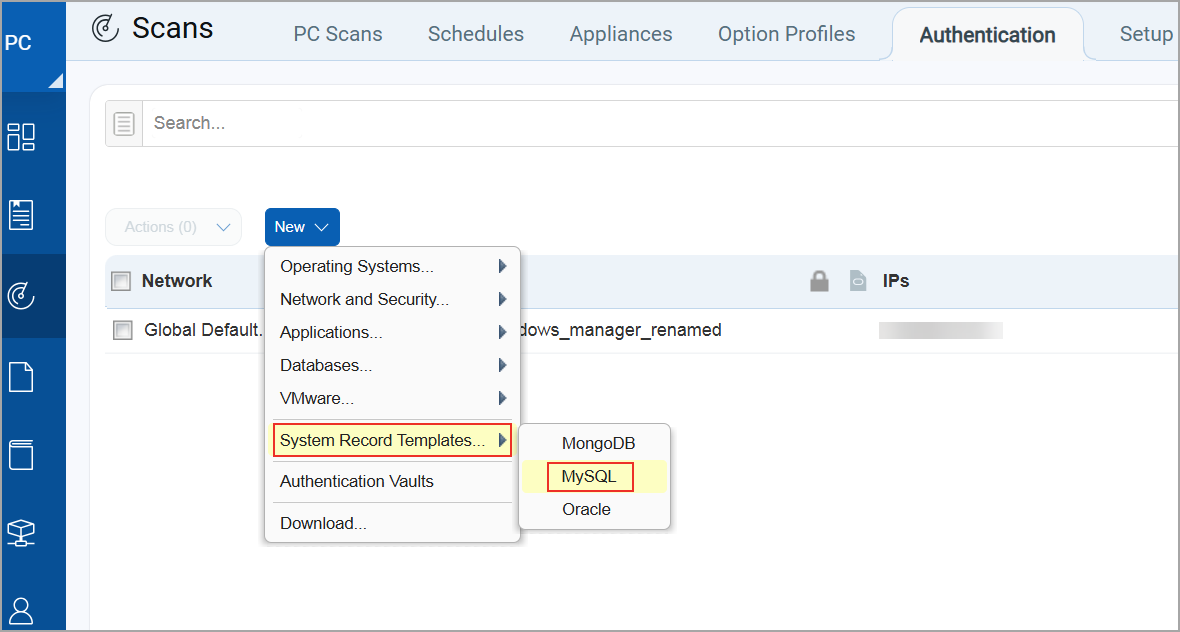Click inside the Search field
Image resolution: width=1180 pixels, height=632 pixels.
[x=600, y=124]
